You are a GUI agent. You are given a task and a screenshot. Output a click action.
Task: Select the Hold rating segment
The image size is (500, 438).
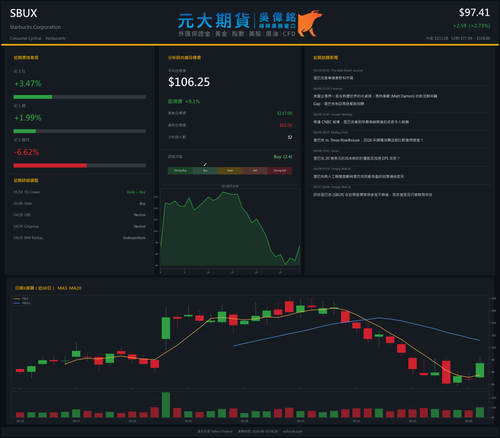point(230,171)
